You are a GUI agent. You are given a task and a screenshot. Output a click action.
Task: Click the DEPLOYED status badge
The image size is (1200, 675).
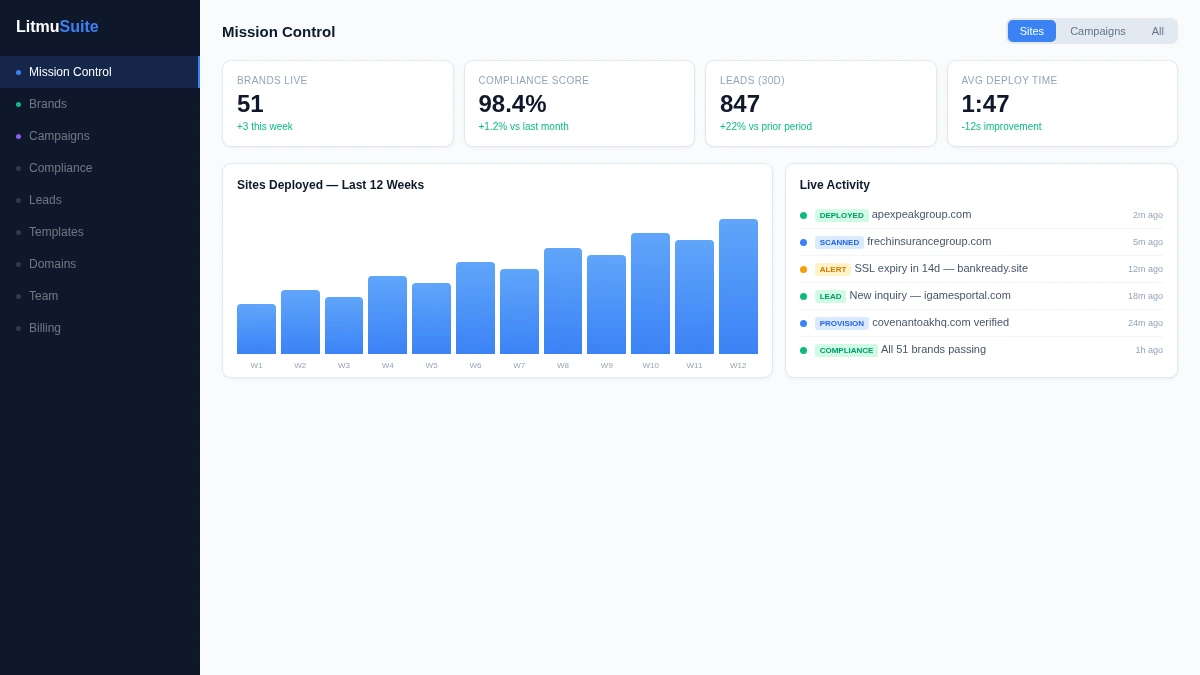coord(841,215)
